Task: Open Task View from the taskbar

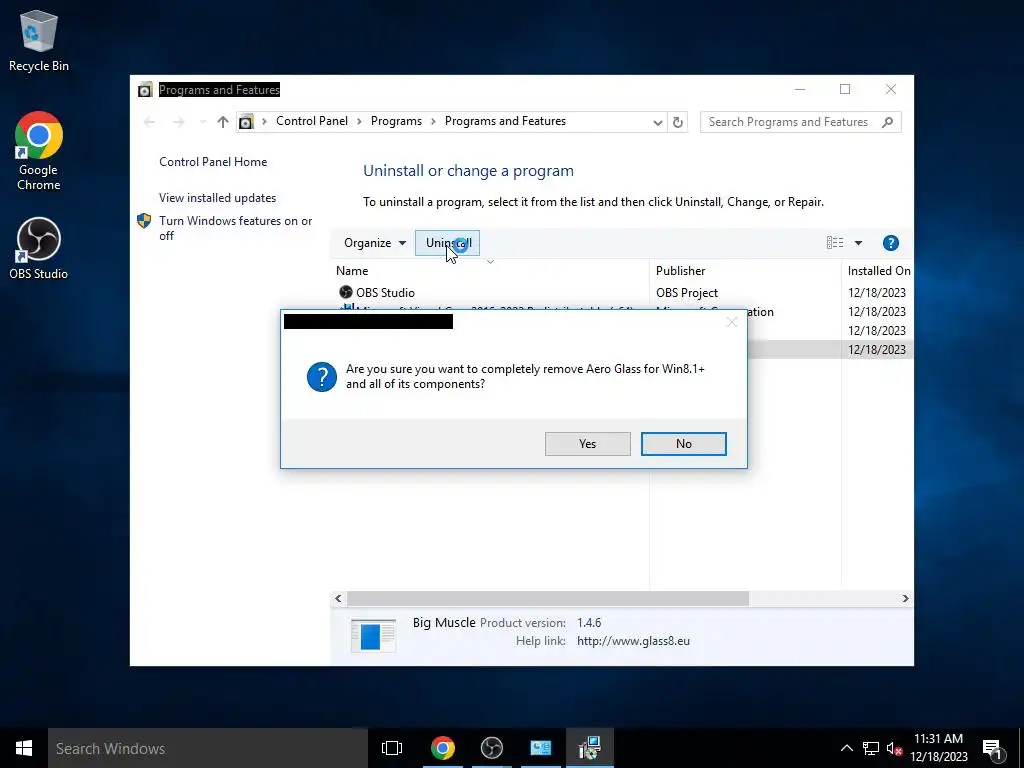Action: [x=392, y=748]
